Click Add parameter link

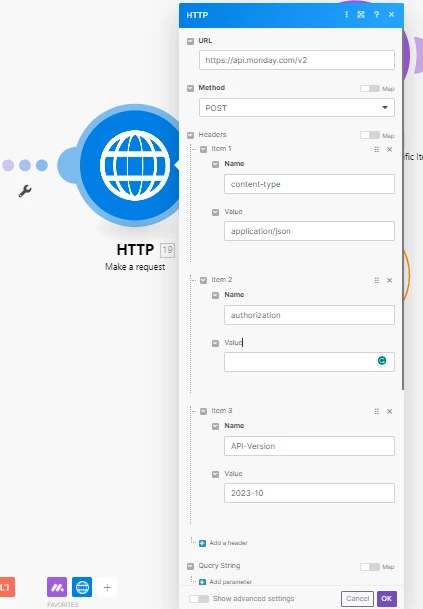[x=230, y=582]
